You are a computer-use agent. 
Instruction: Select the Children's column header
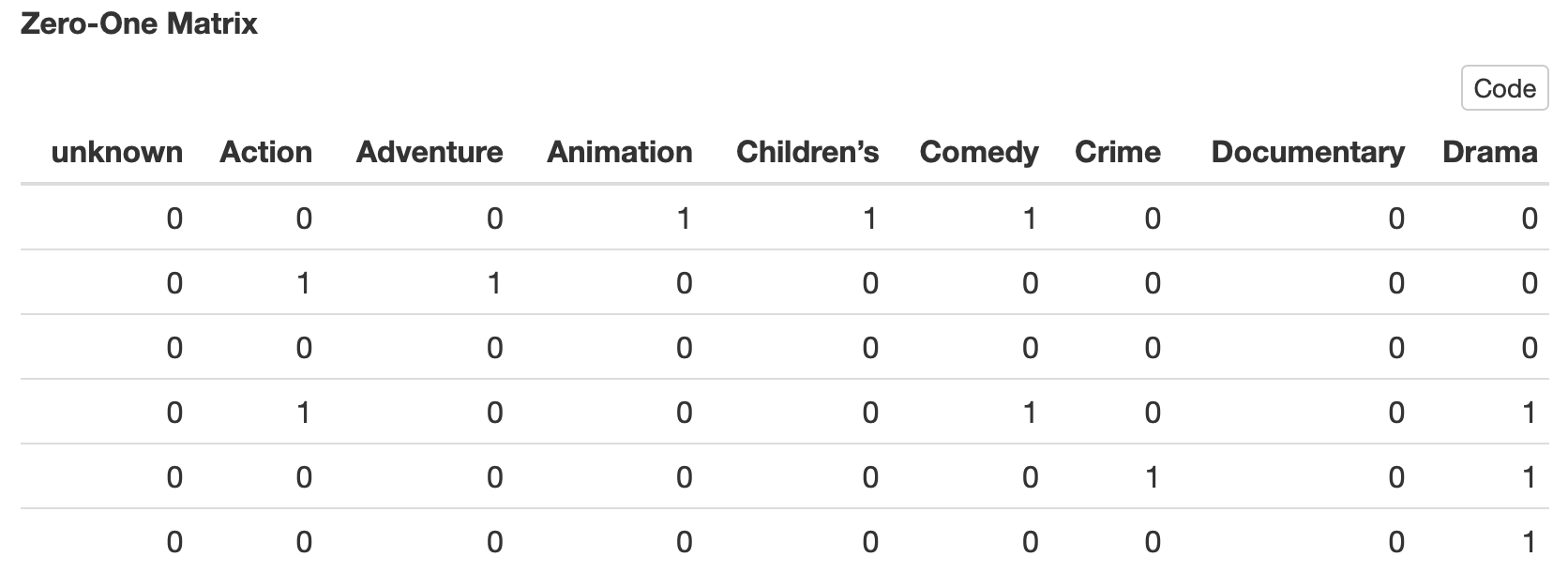click(807, 152)
